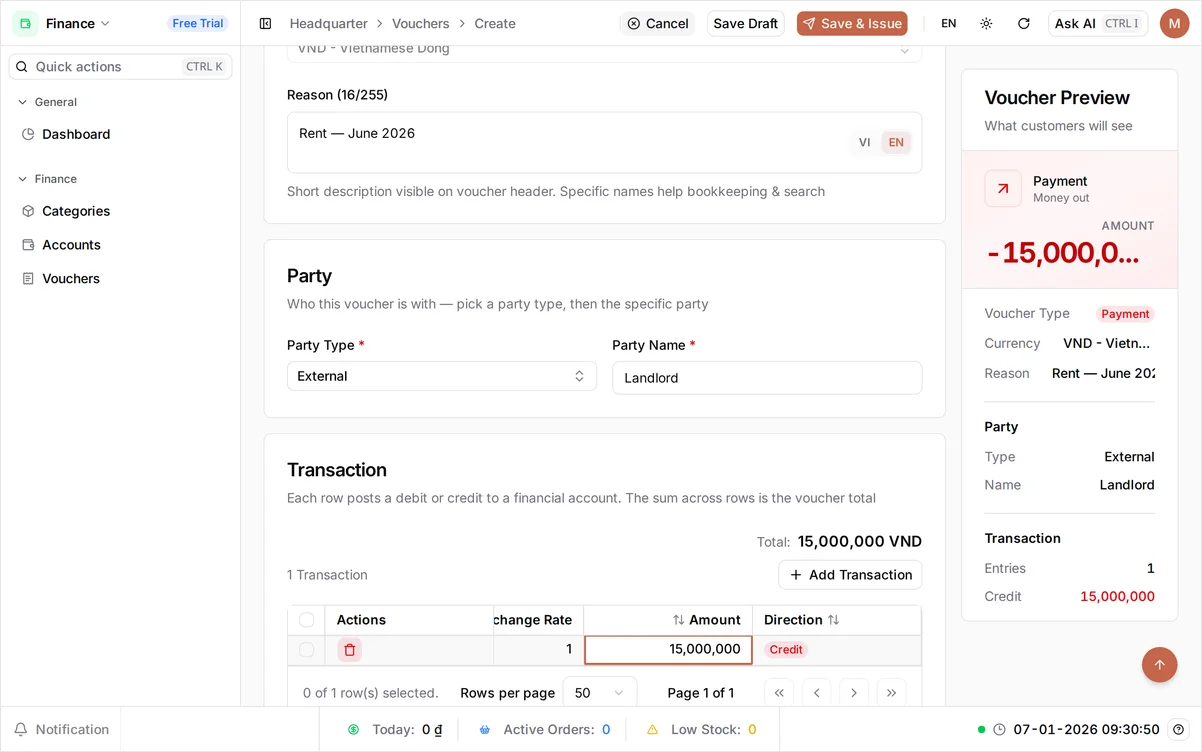The image size is (1202, 752).
Task: Click Low Stock warning icon
Action: pyautogui.click(x=653, y=730)
